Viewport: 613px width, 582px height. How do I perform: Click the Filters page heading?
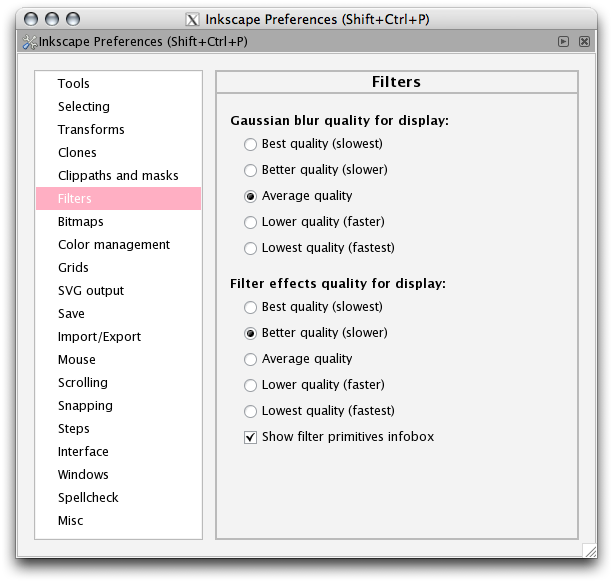coord(396,82)
